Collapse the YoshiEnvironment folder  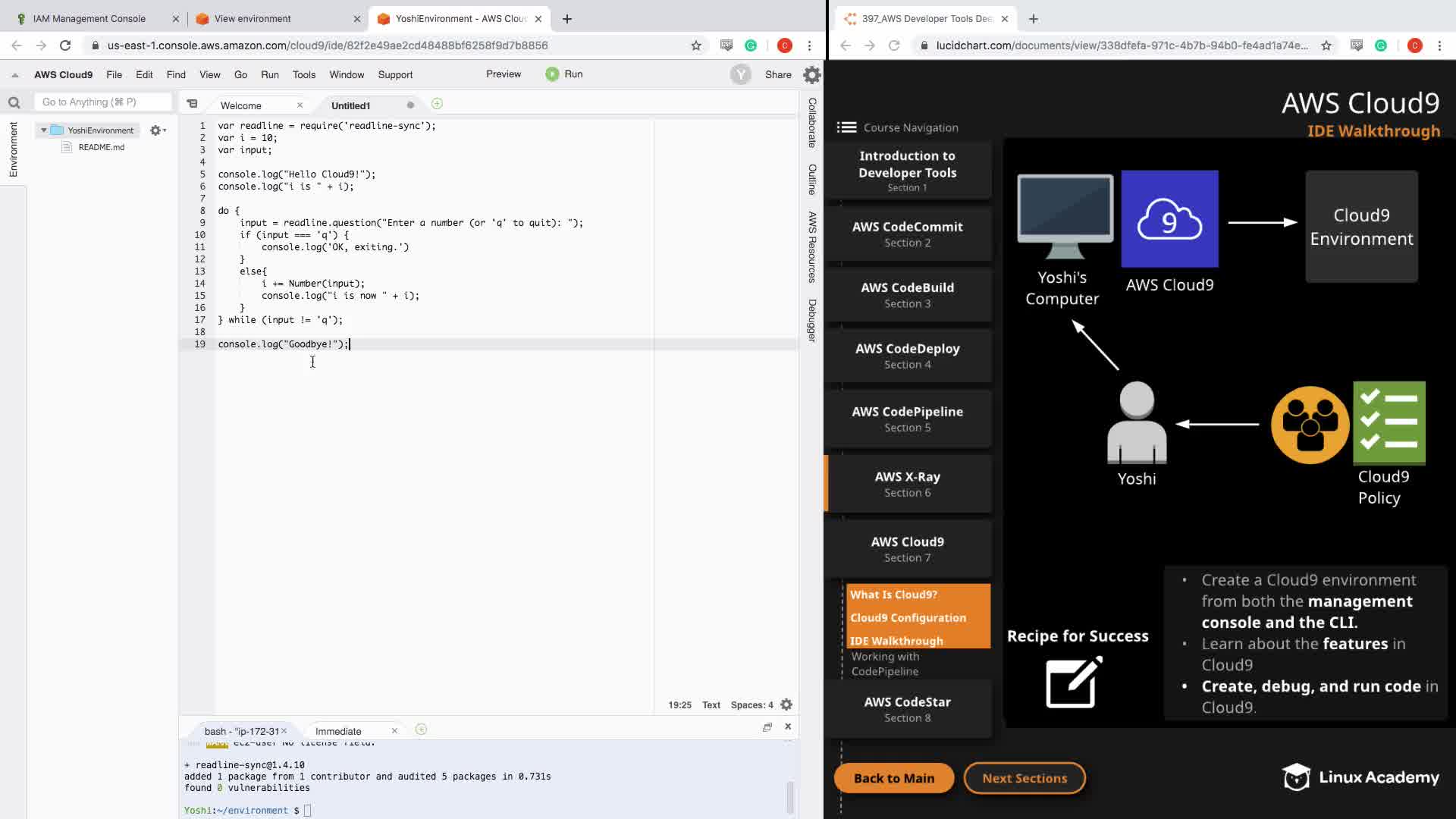[x=44, y=130]
